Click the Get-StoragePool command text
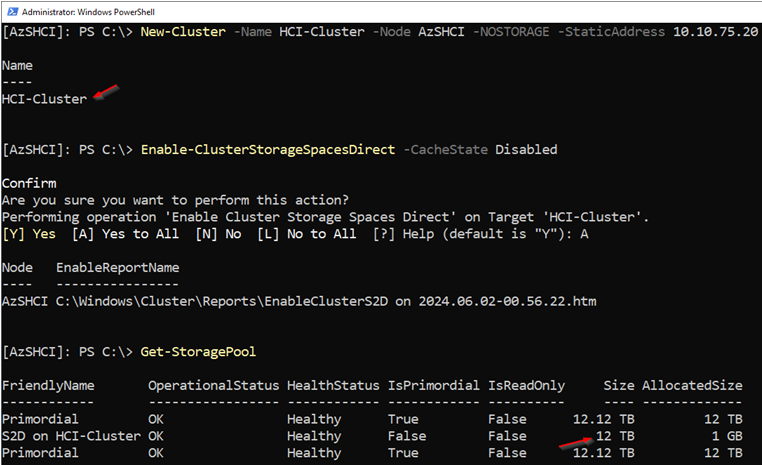 coord(198,352)
